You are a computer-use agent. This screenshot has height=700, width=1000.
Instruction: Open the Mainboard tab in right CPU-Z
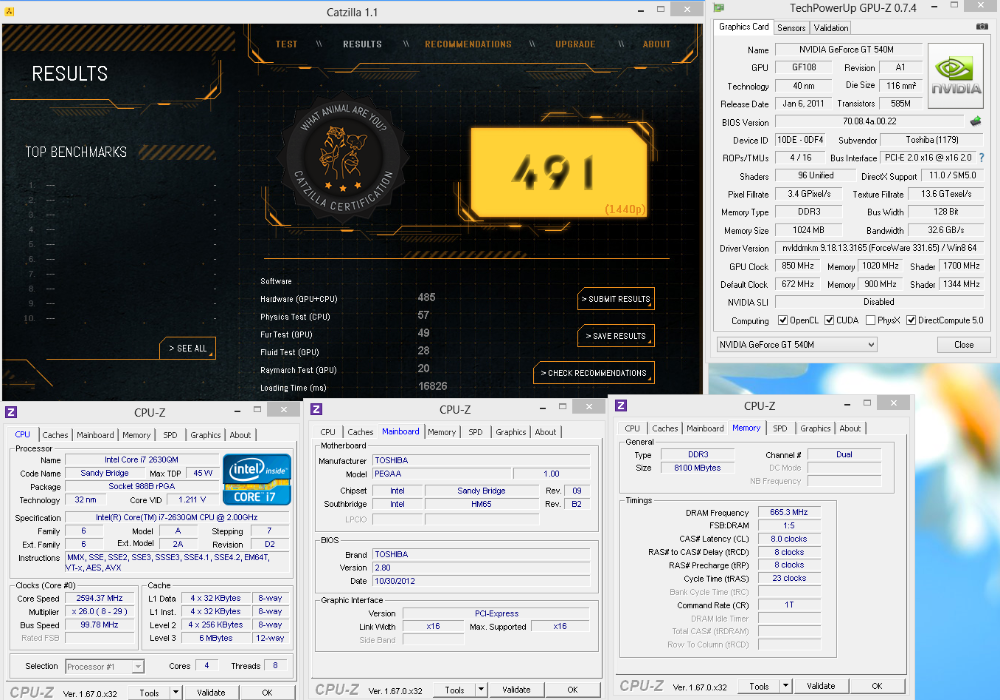(705, 428)
